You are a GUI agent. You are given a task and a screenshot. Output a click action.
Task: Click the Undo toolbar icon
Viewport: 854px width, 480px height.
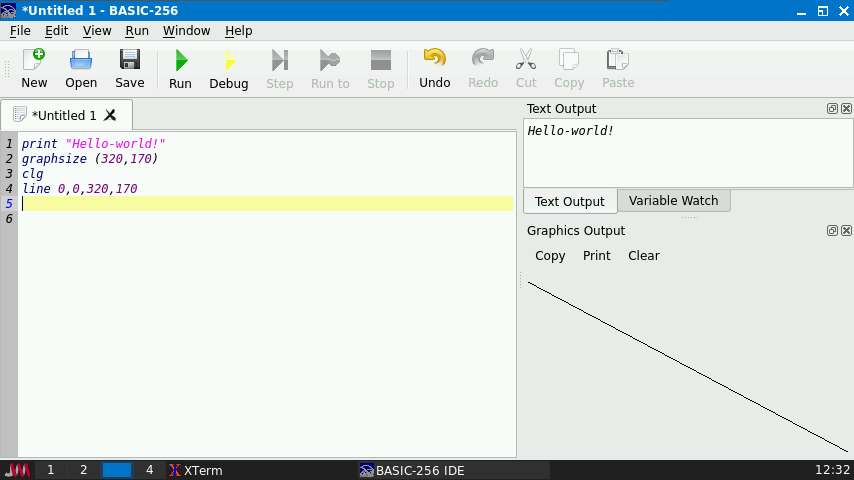click(434, 68)
